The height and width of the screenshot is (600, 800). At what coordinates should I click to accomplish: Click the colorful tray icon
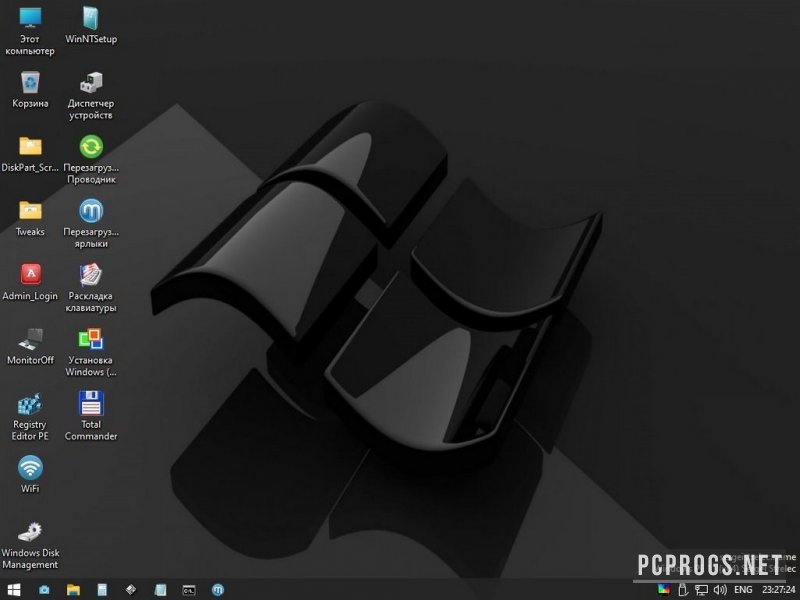pyautogui.click(x=663, y=590)
